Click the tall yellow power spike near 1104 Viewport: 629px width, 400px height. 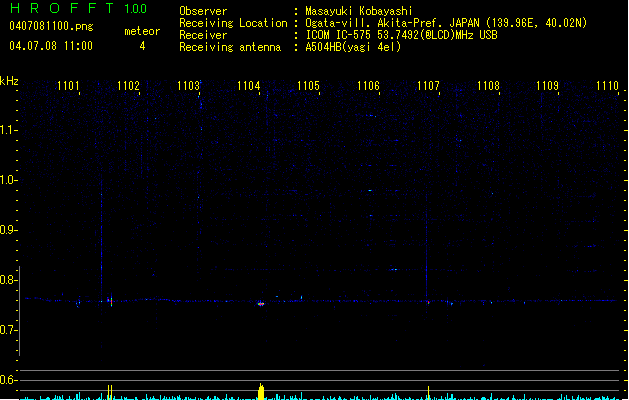pyautogui.click(x=261, y=392)
